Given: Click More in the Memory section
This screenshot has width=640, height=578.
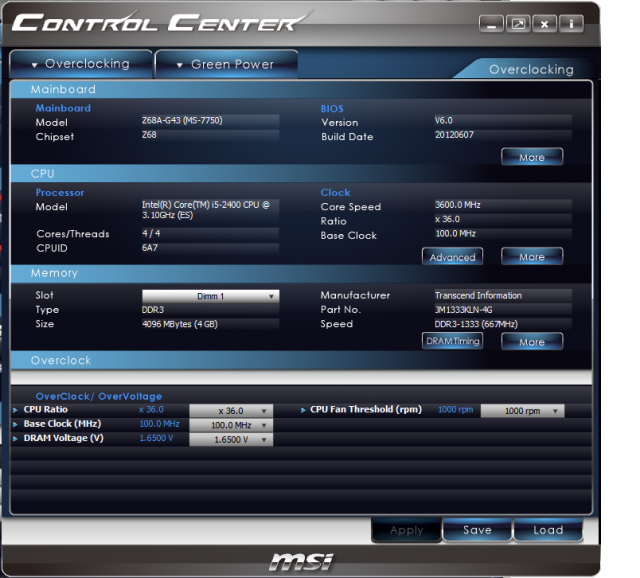Looking at the screenshot, I should click(x=532, y=342).
